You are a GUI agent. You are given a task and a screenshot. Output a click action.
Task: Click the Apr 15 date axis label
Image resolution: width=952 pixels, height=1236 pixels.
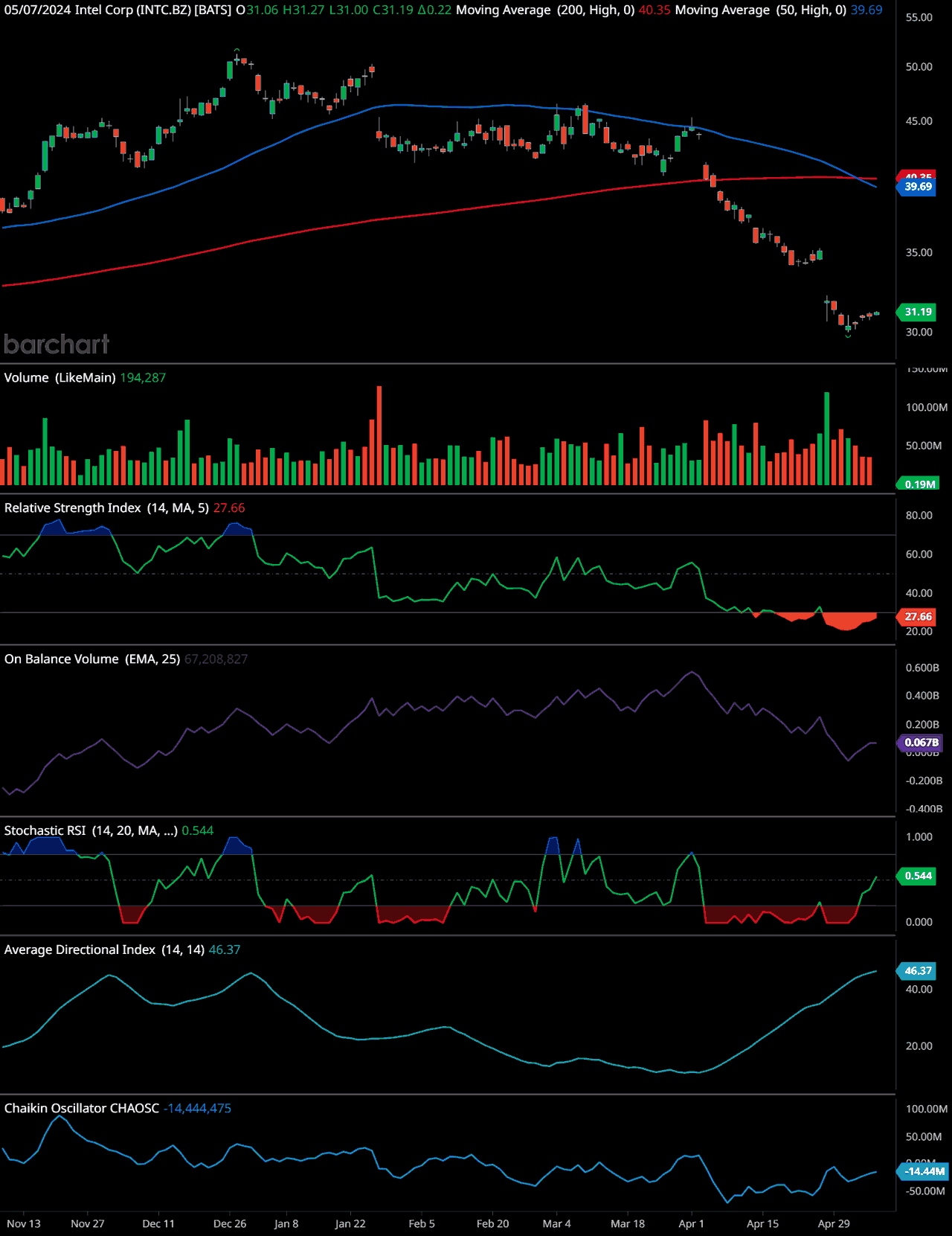pos(762,1223)
